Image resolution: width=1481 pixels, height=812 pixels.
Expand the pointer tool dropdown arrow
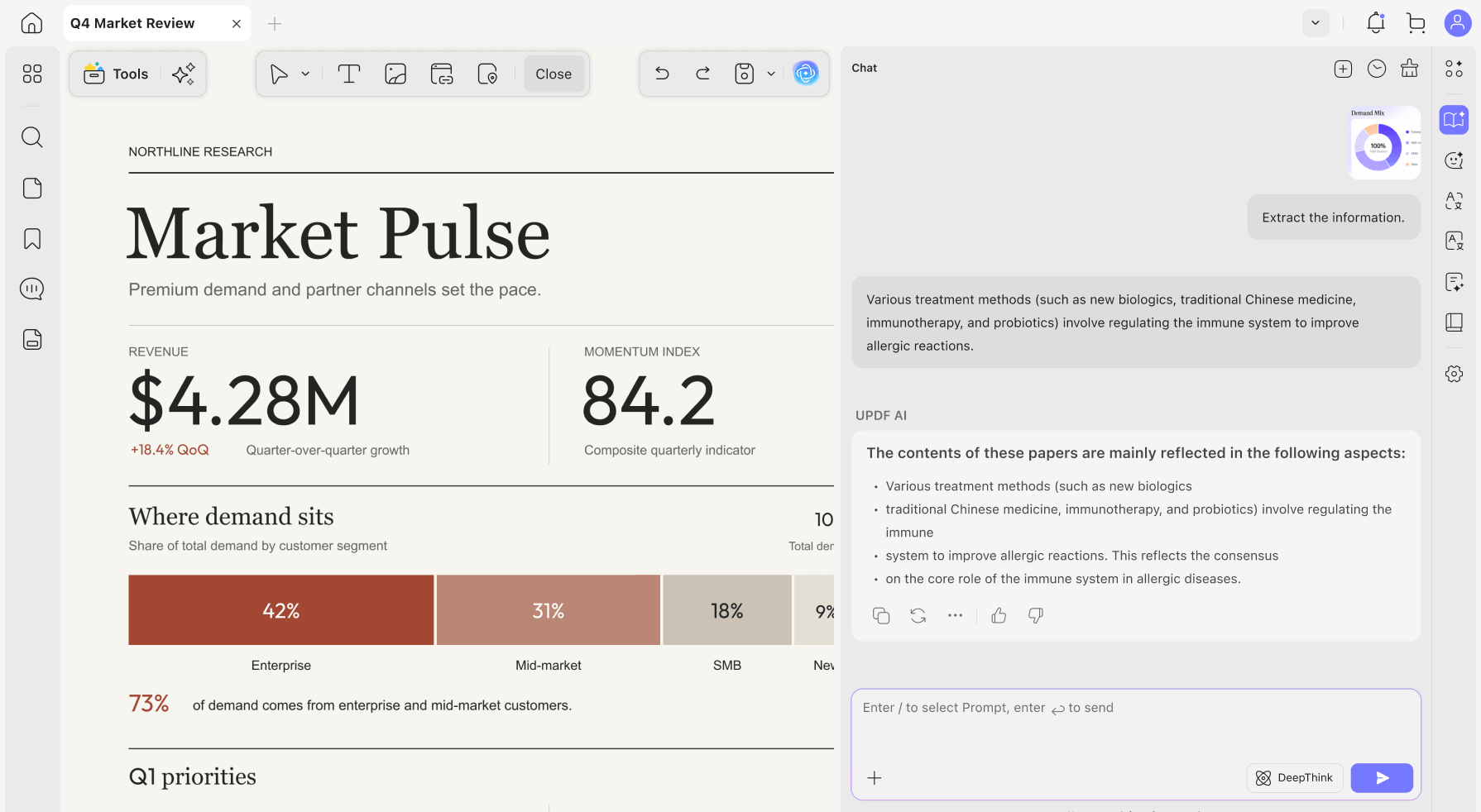tap(305, 74)
